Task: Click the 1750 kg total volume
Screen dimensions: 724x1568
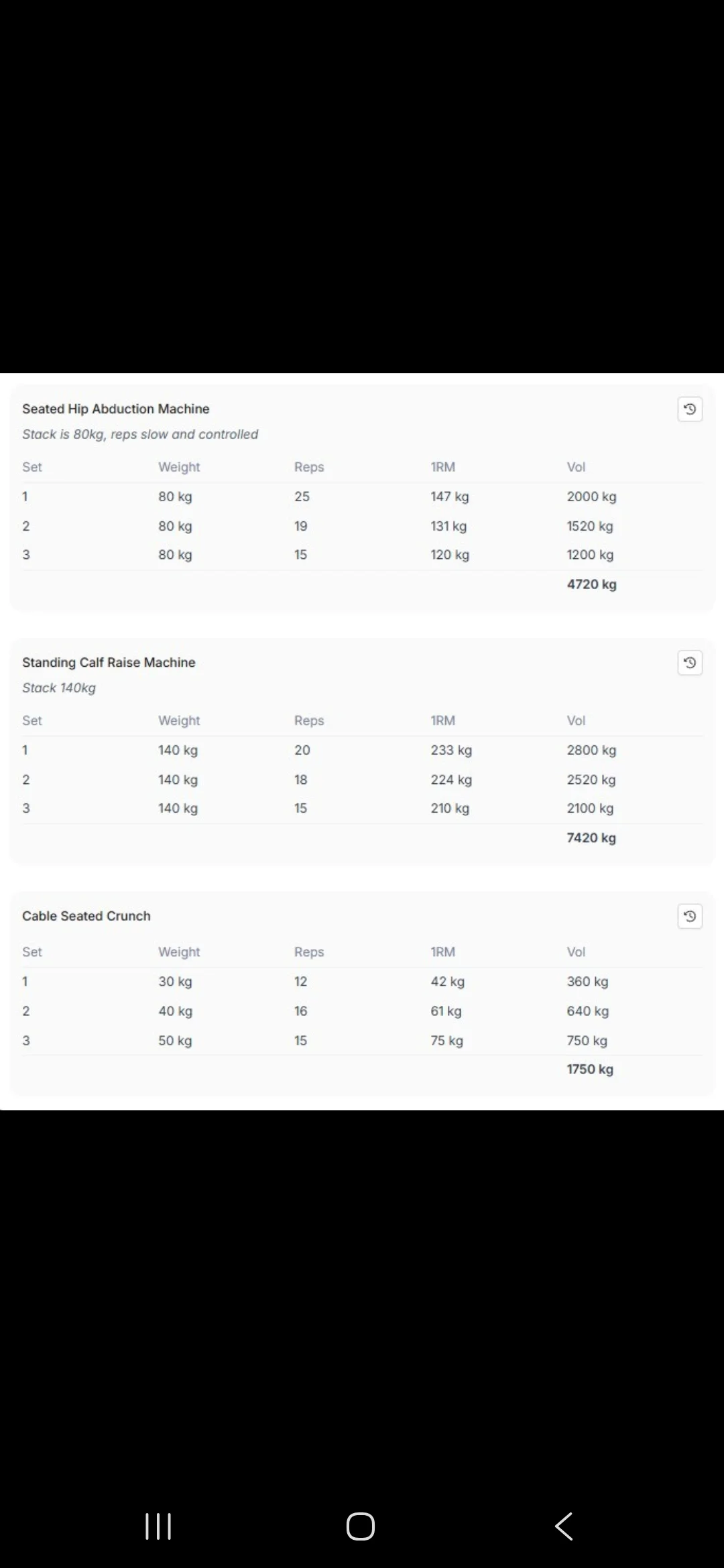Action: click(590, 1069)
